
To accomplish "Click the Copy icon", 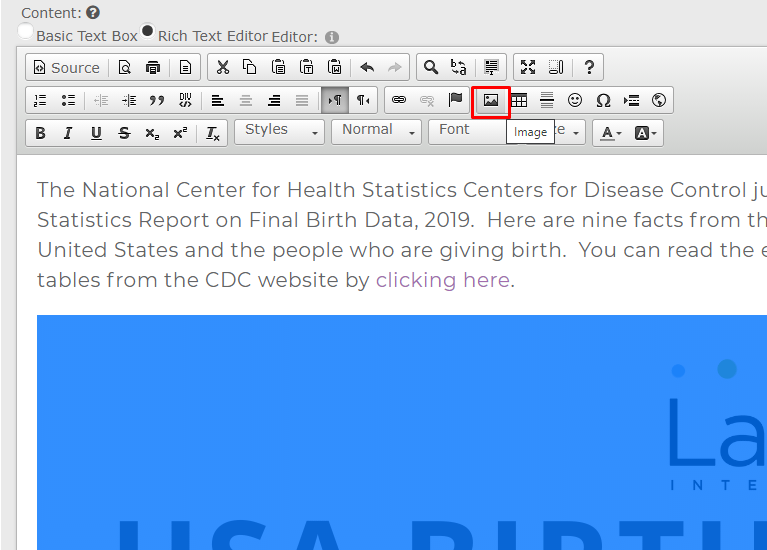I will [250, 67].
